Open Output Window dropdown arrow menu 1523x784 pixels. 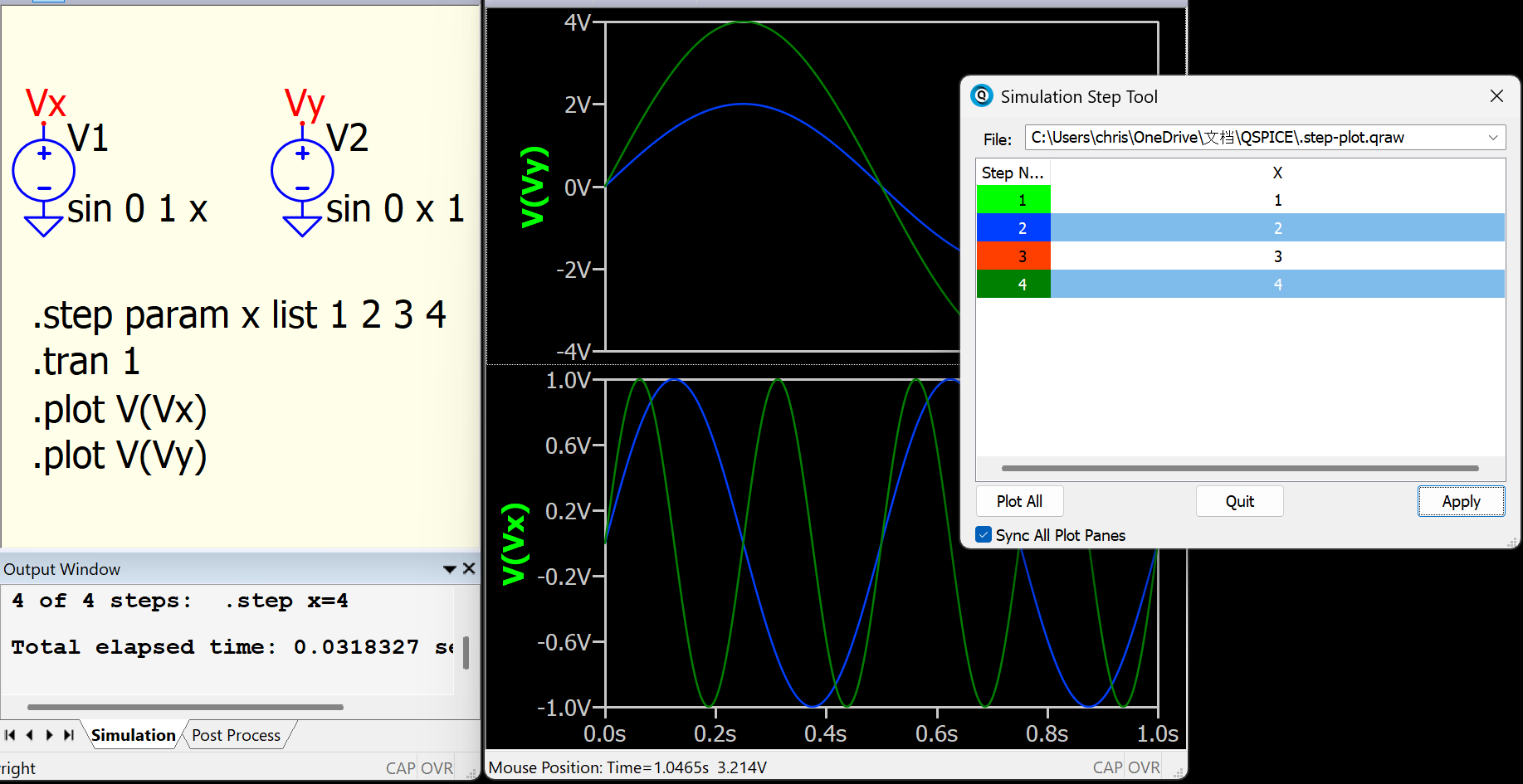click(x=450, y=569)
